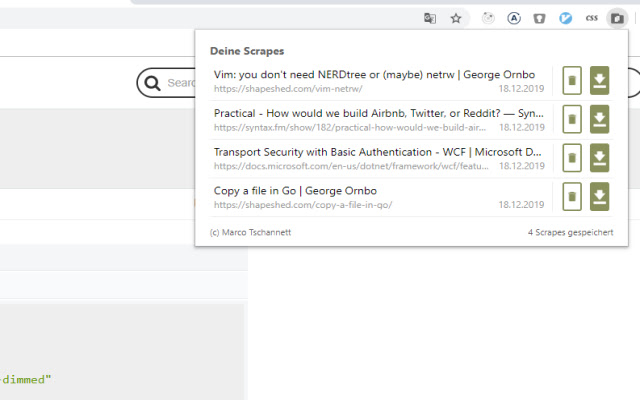
Task: Click the docs.microsoft.com dotnet URL
Action: click(x=351, y=166)
